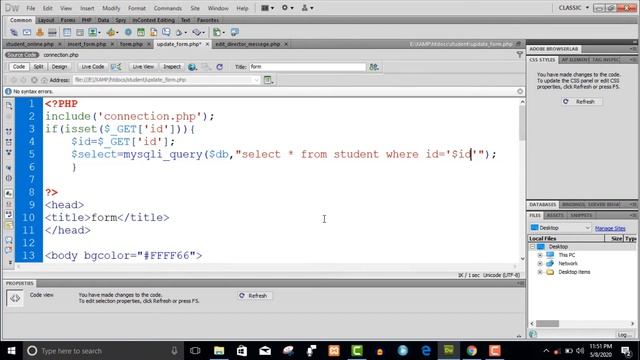Screen dimensions: 640x360
Task: Click the Insert Table icon
Action: click(67, 32)
